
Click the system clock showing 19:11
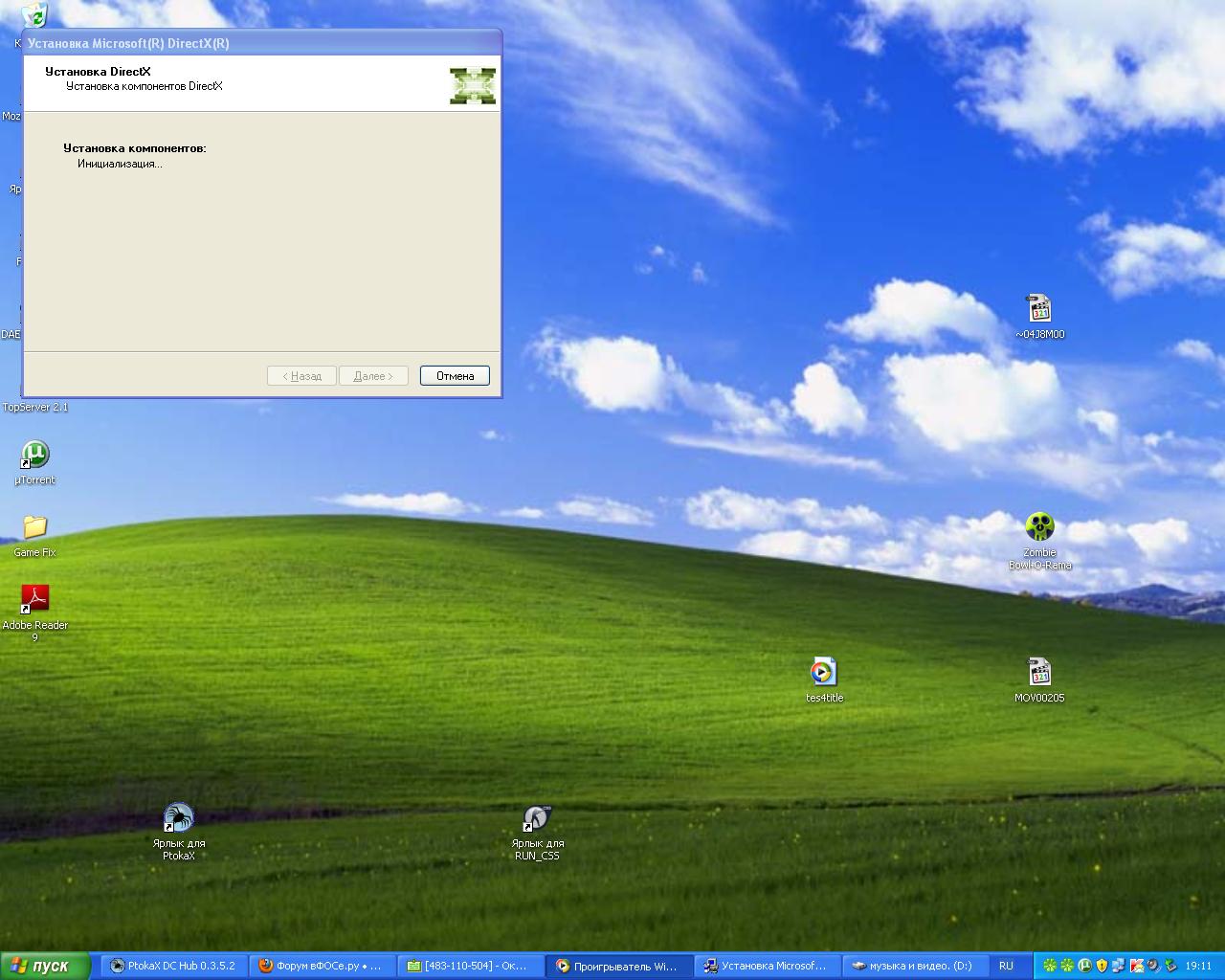pyautogui.click(x=1198, y=966)
